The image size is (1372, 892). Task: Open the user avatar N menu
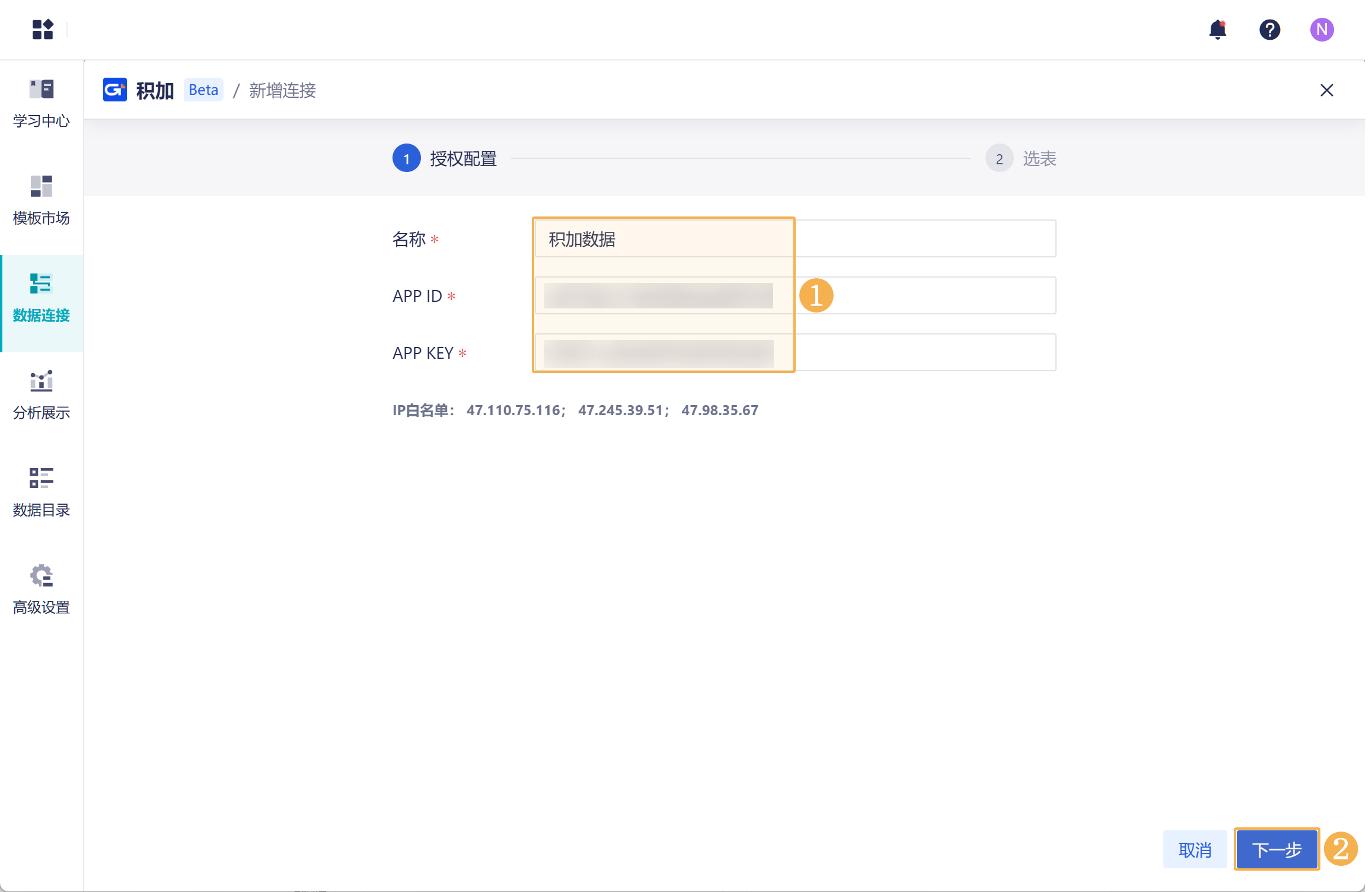tap(1322, 29)
